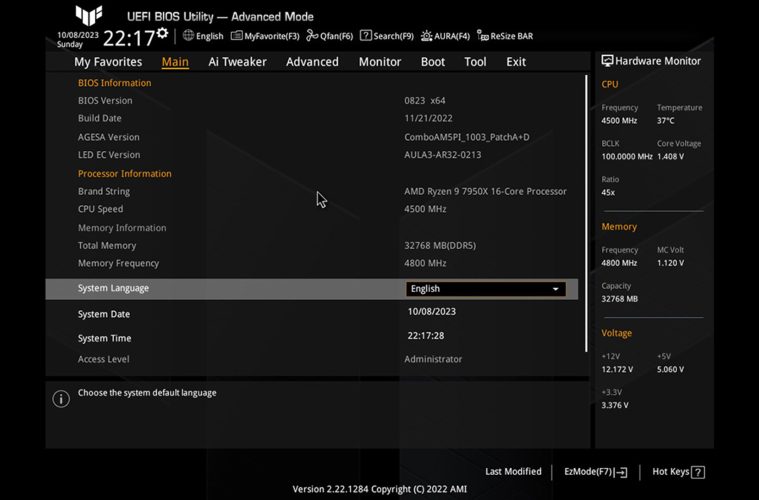Click the Processor Information heading
The image size is (759, 500).
click(x=124, y=174)
